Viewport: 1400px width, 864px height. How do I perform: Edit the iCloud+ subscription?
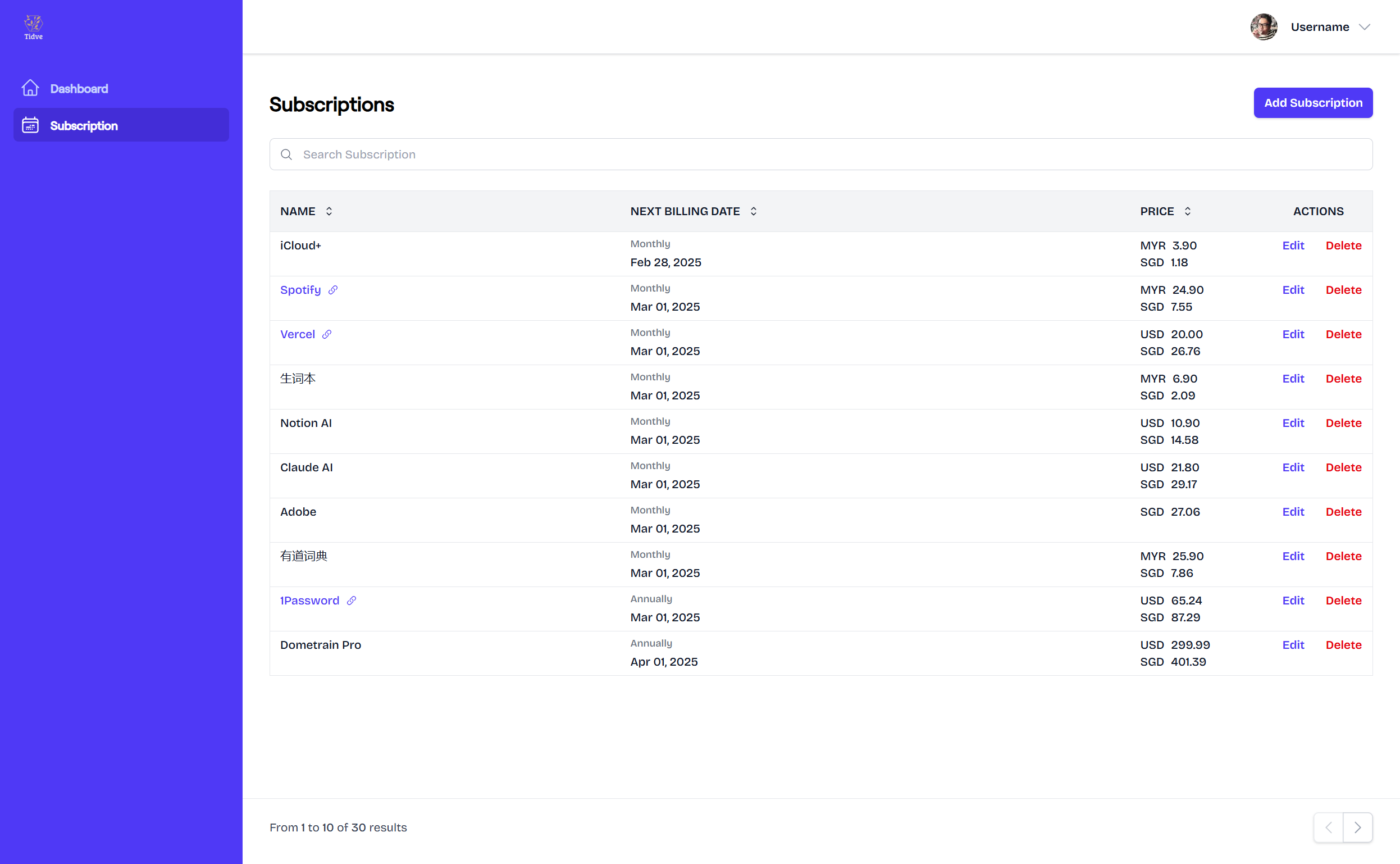click(1293, 245)
